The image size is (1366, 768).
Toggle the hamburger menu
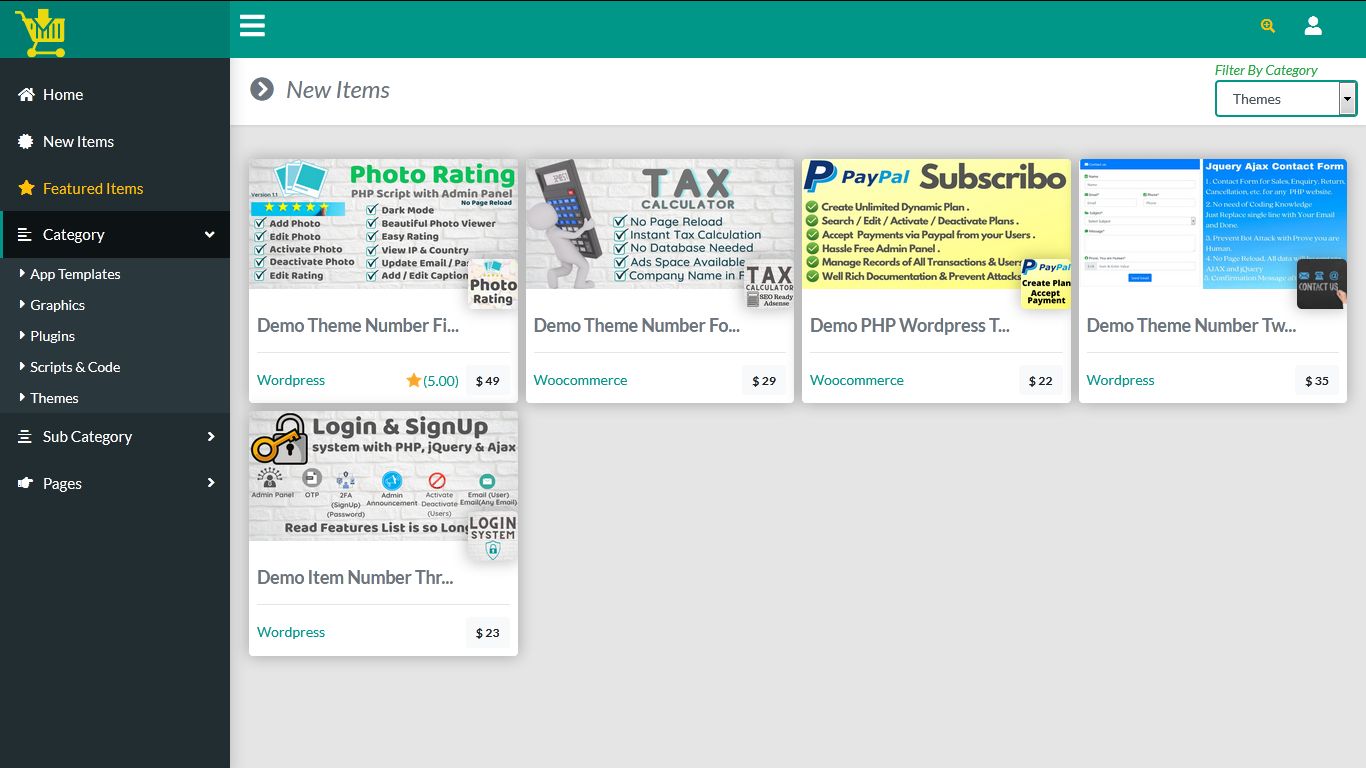click(x=252, y=26)
